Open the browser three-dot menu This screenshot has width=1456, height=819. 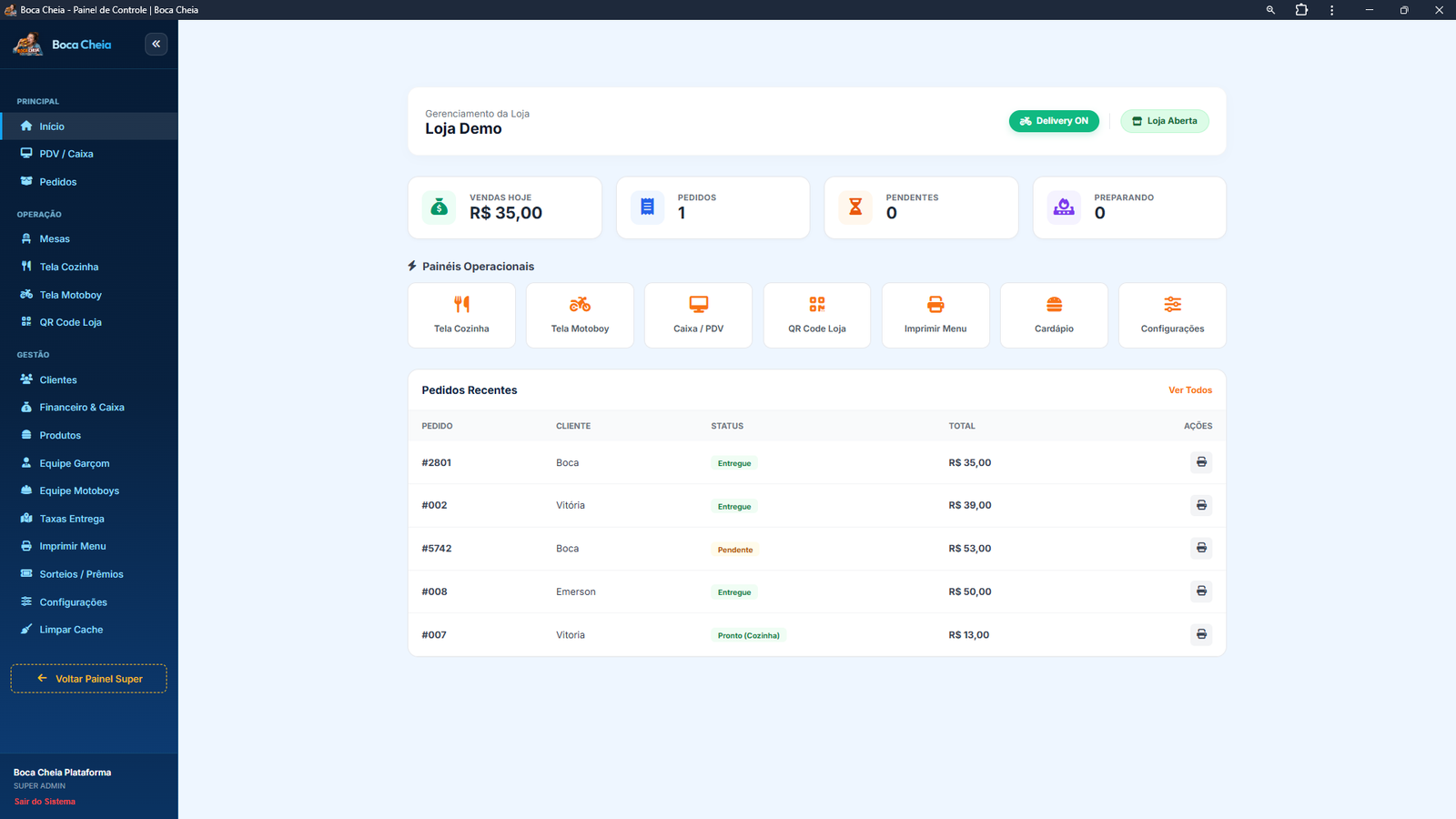pyautogui.click(x=1331, y=10)
